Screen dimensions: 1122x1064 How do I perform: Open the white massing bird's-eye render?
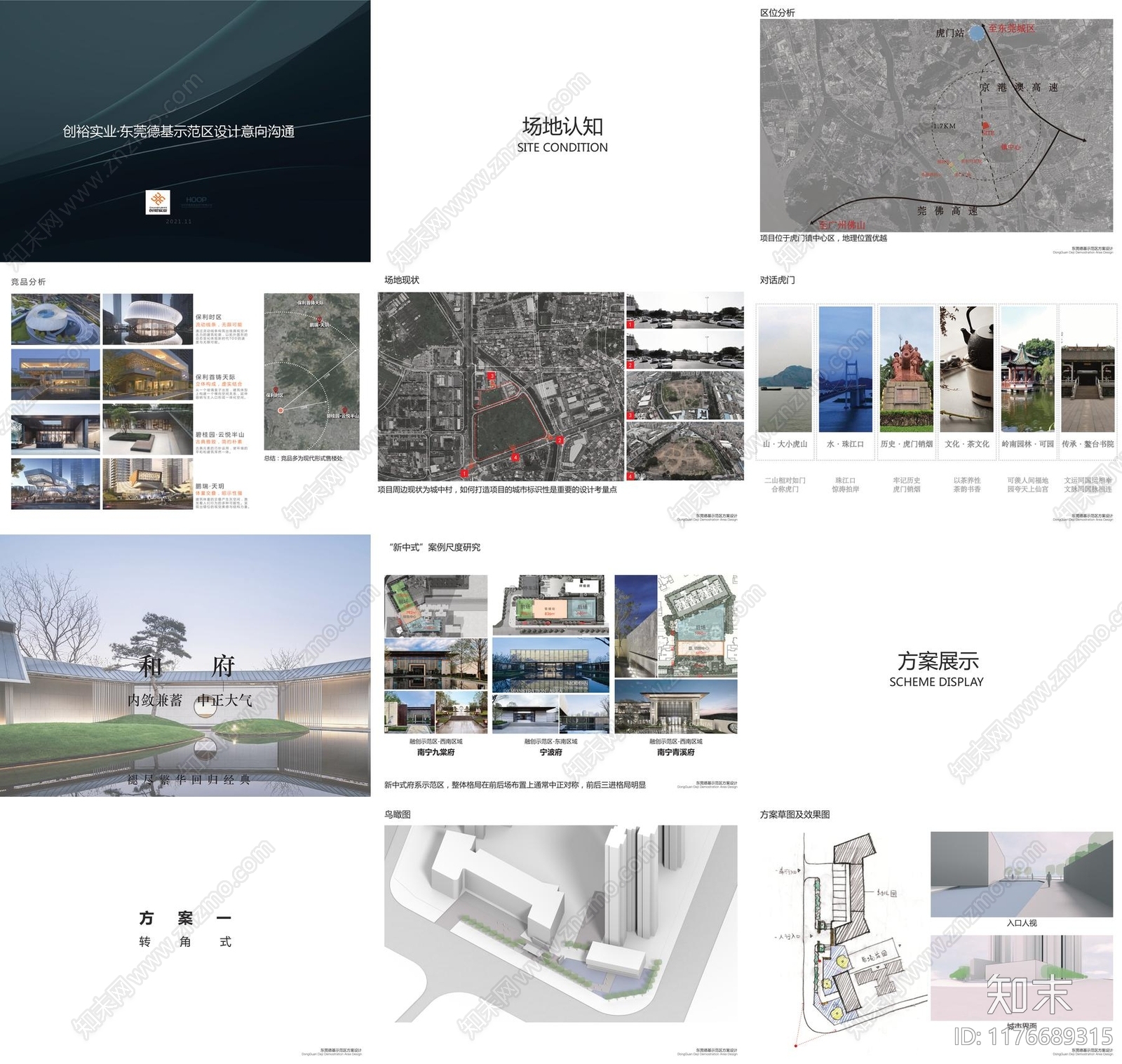pyautogui.click(x=561, y=924)
